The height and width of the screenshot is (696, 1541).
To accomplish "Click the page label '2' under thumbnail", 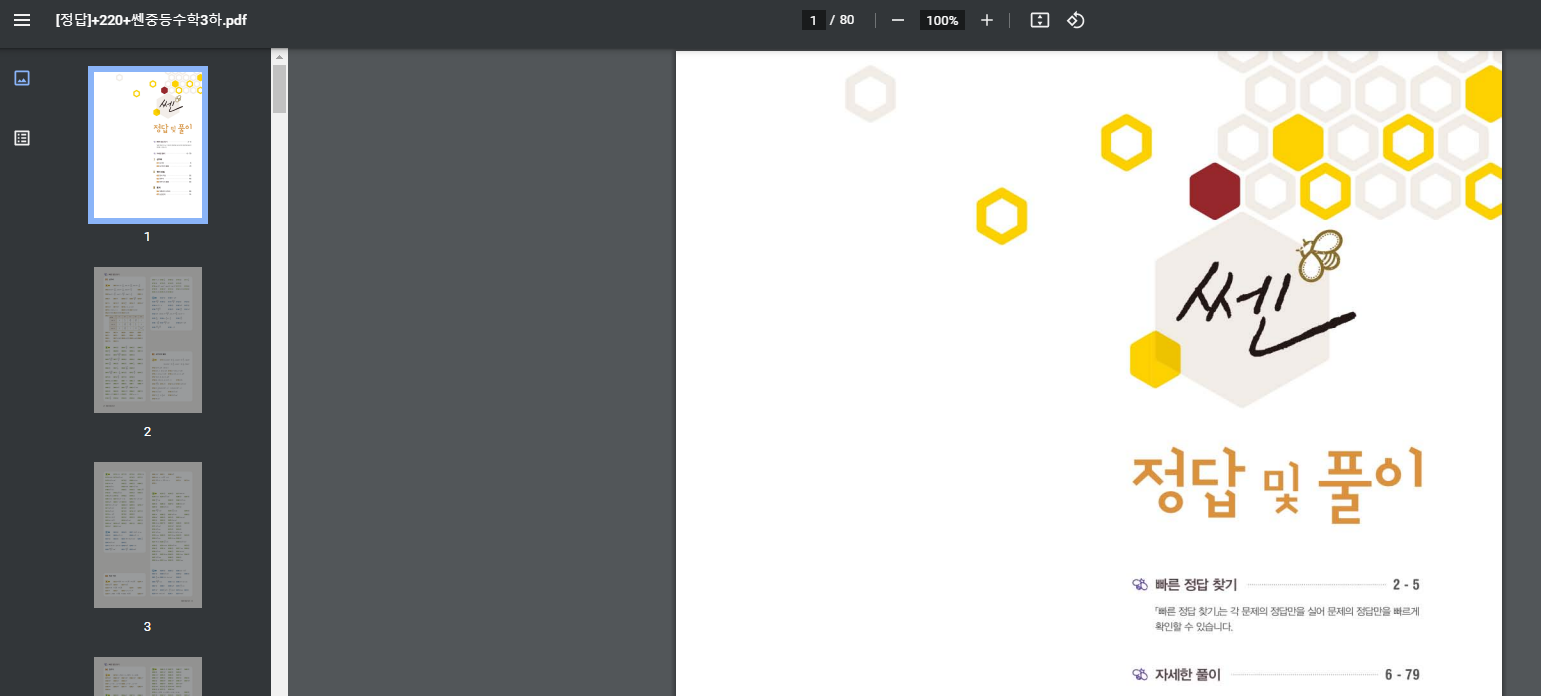I will (x=147, y=431).
